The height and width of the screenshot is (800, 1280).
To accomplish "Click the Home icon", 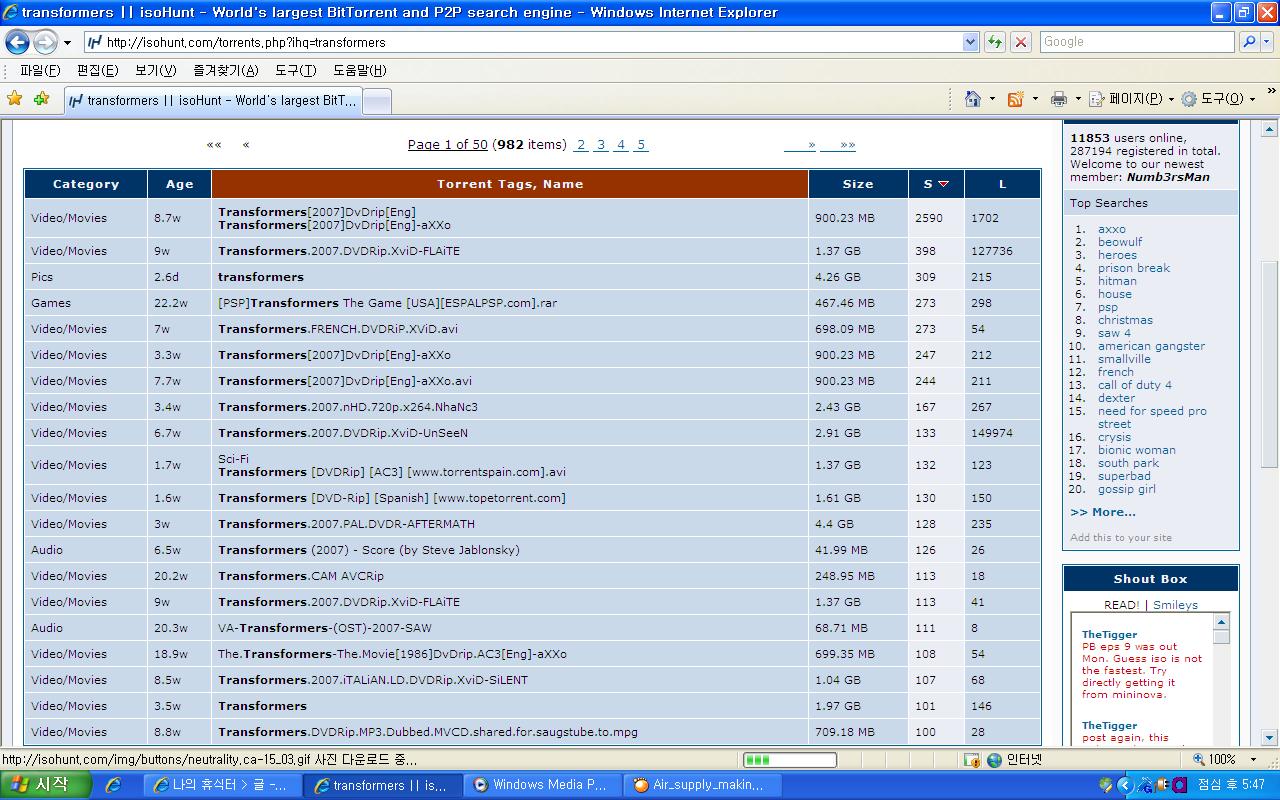I will 972,99.
